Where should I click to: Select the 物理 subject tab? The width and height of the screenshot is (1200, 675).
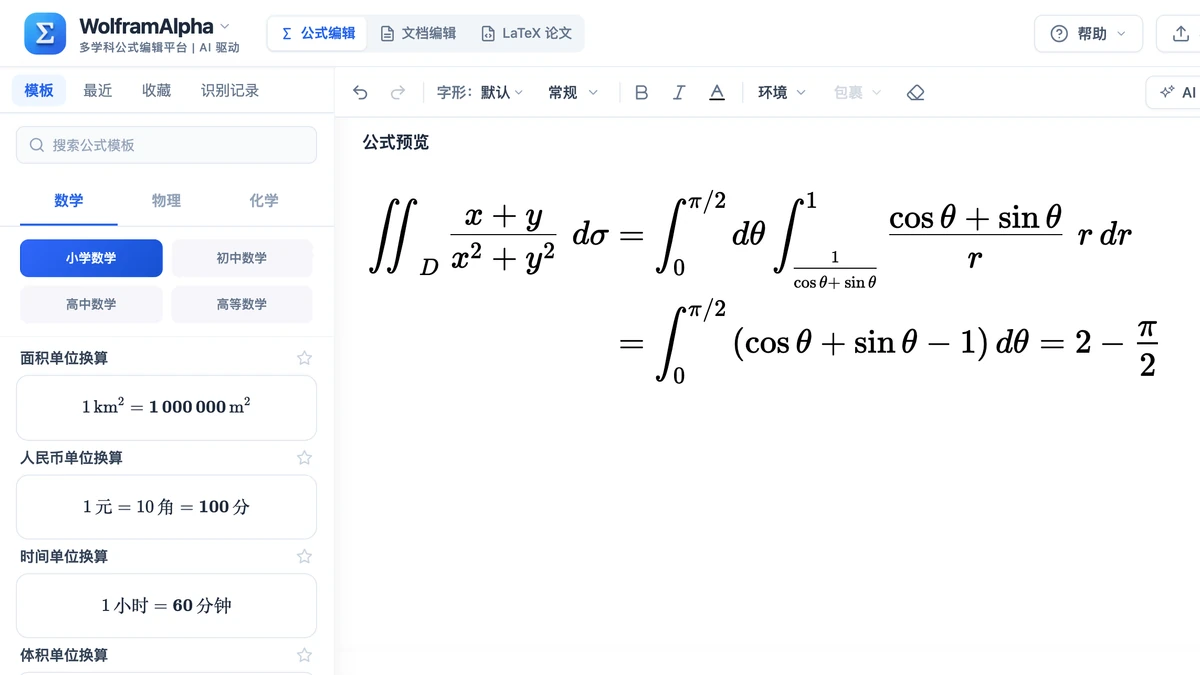pos(166,201)
